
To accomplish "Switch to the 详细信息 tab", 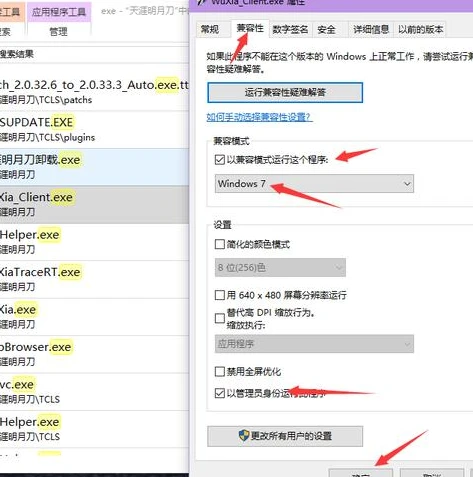I will 371,30.
